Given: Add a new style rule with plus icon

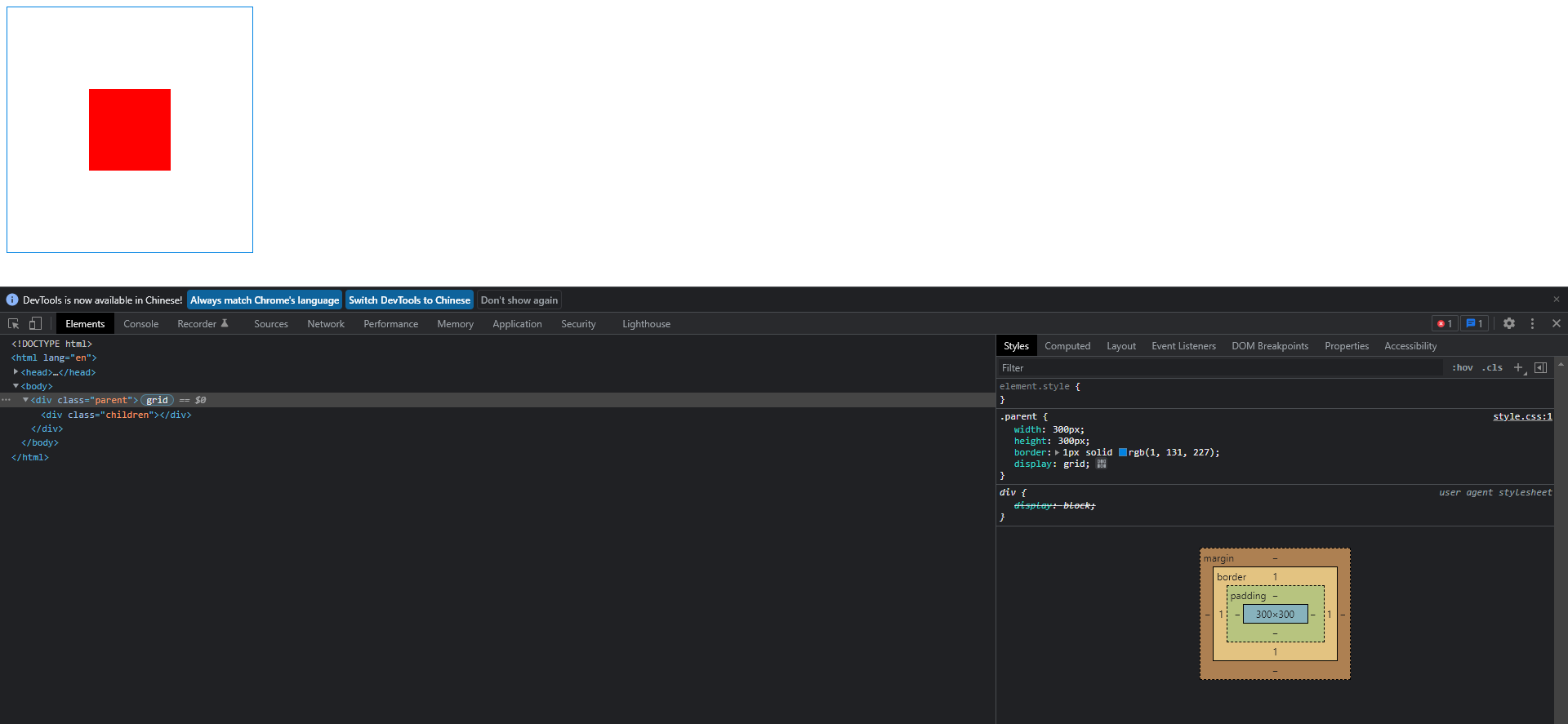Looking at the screenshot, I should pos(1518,367).
